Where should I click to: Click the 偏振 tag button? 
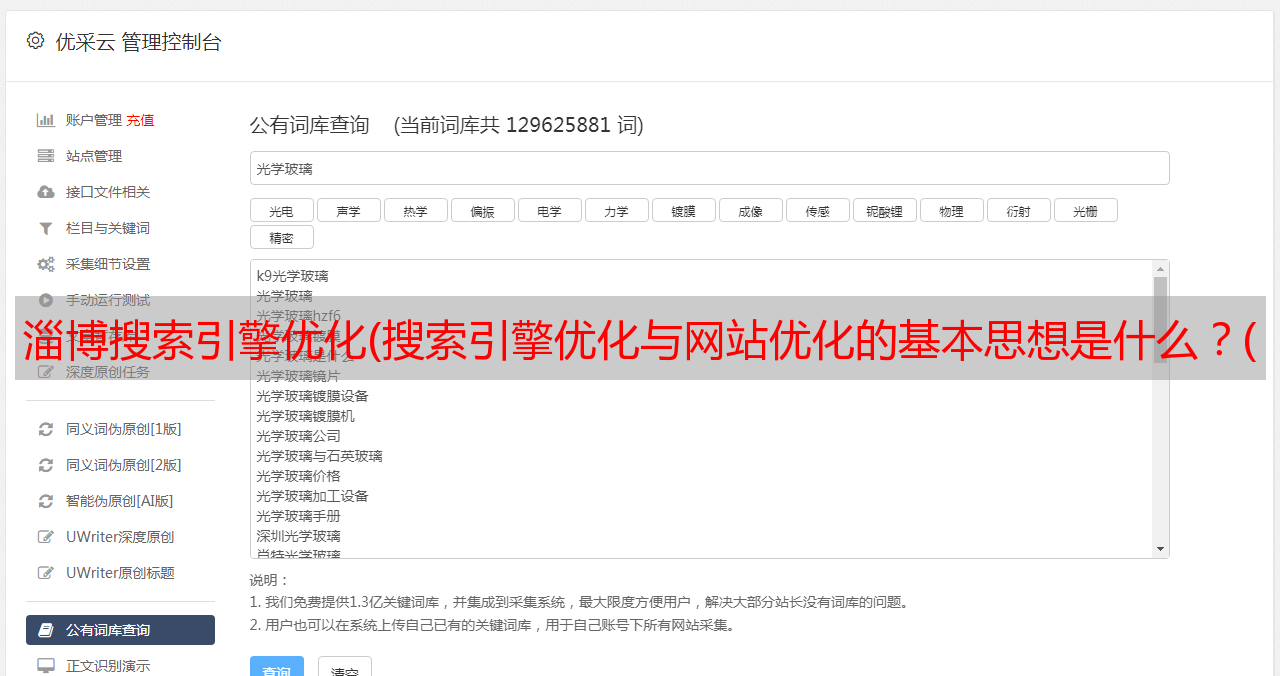[482, 210]
